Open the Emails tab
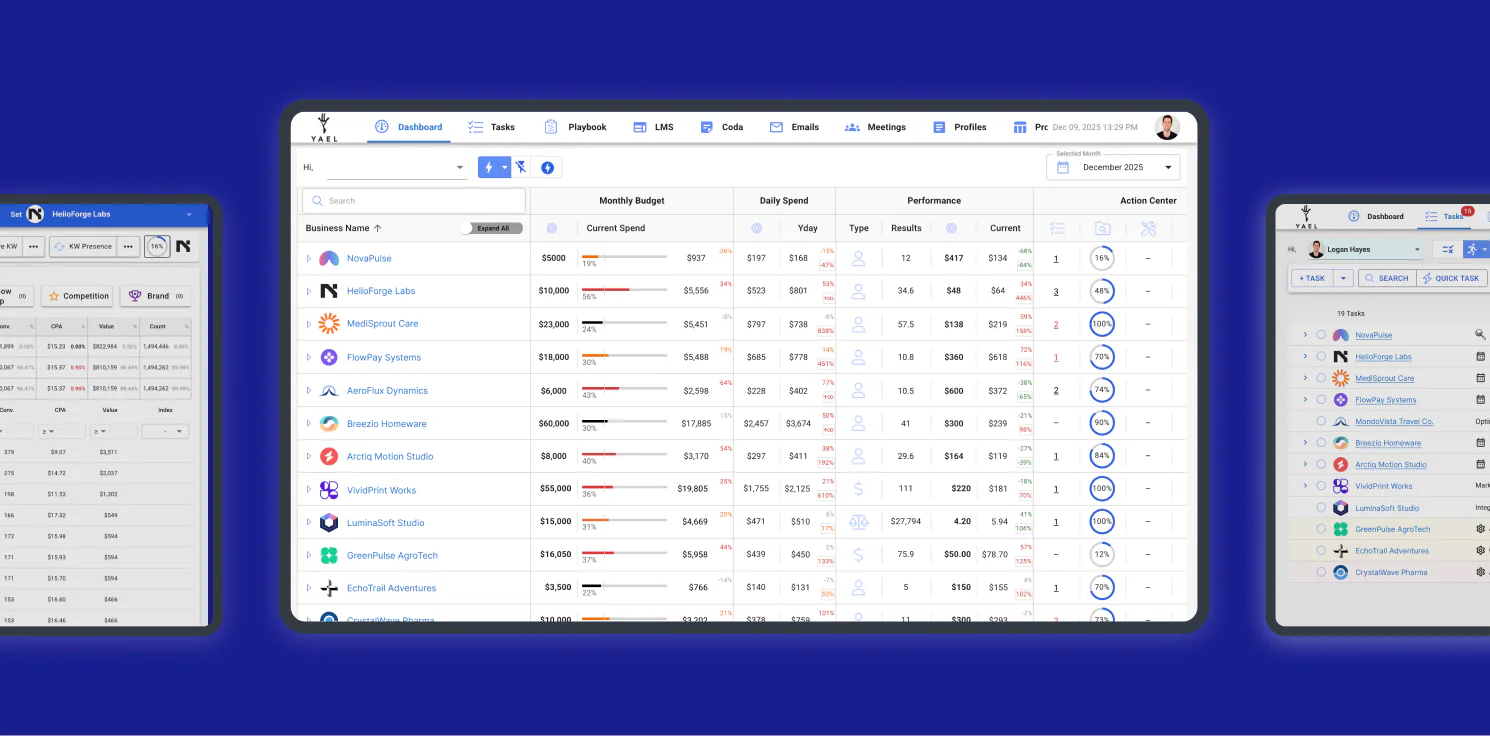Viewport: 1490px width, 736px height. (x=794, y=127)
